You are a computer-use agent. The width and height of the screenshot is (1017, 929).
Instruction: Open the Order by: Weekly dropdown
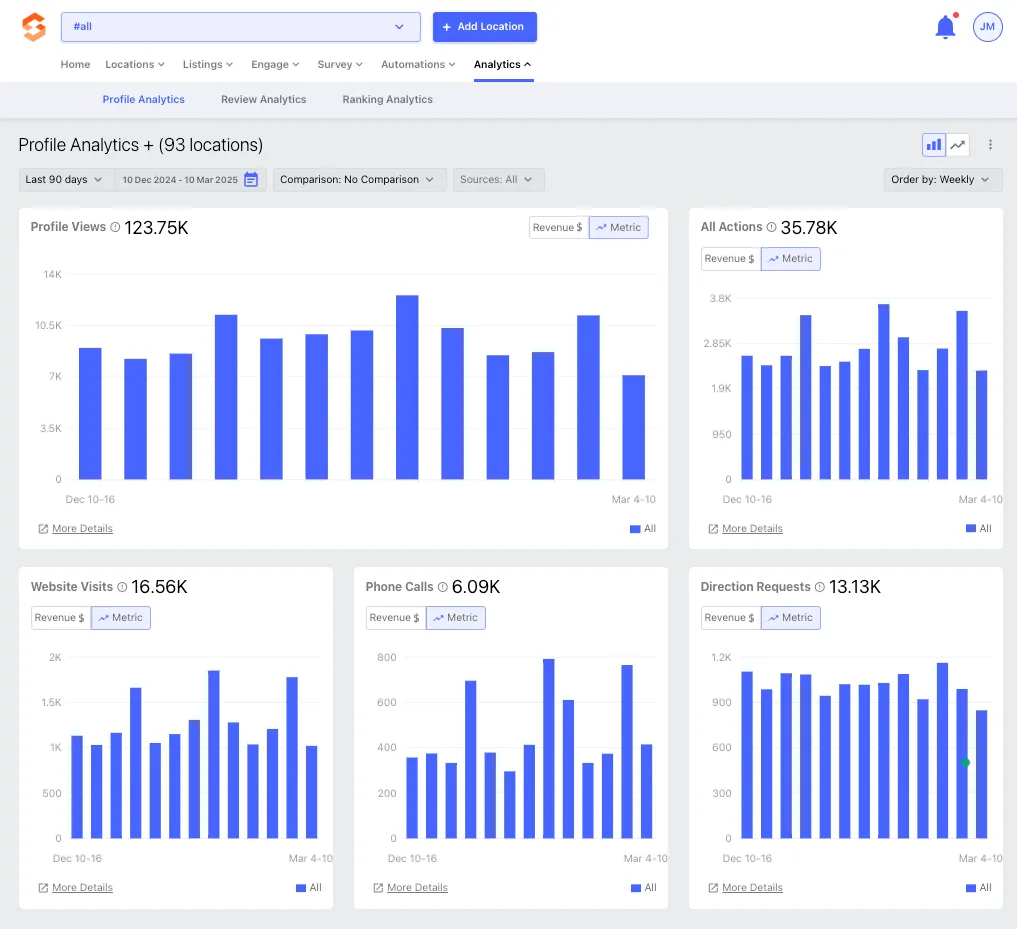point(942,180)
